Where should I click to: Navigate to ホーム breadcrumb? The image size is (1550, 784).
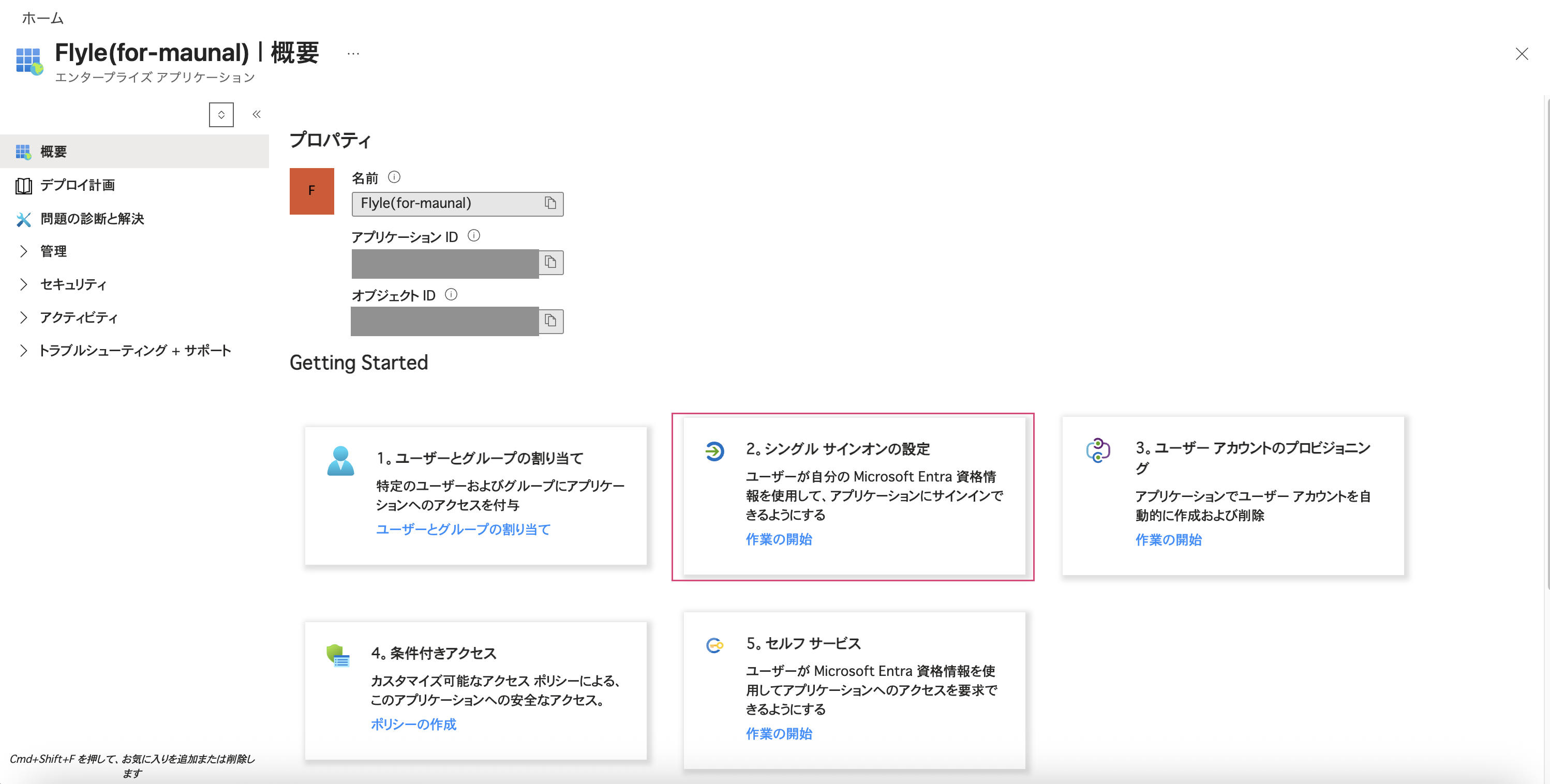click(42, 18)
